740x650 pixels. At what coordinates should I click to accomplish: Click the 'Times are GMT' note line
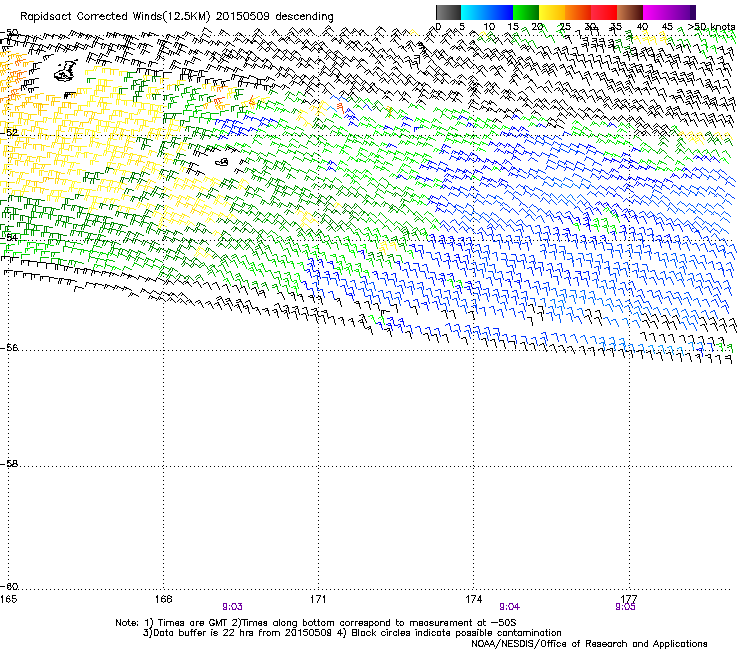click(x=316, y=623)
